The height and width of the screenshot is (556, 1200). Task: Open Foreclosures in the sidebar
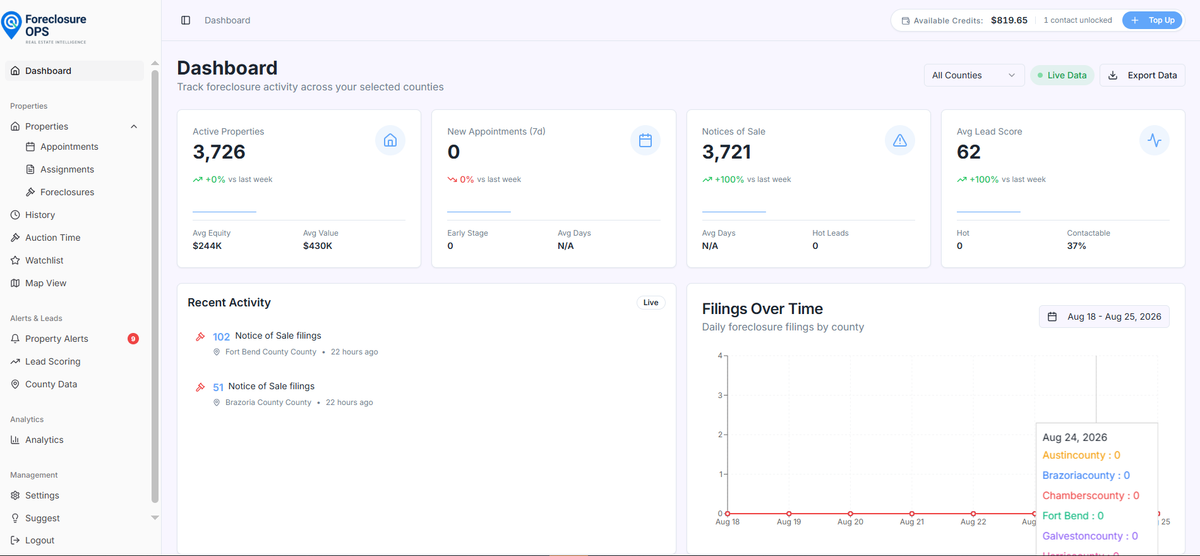point(67,192)
